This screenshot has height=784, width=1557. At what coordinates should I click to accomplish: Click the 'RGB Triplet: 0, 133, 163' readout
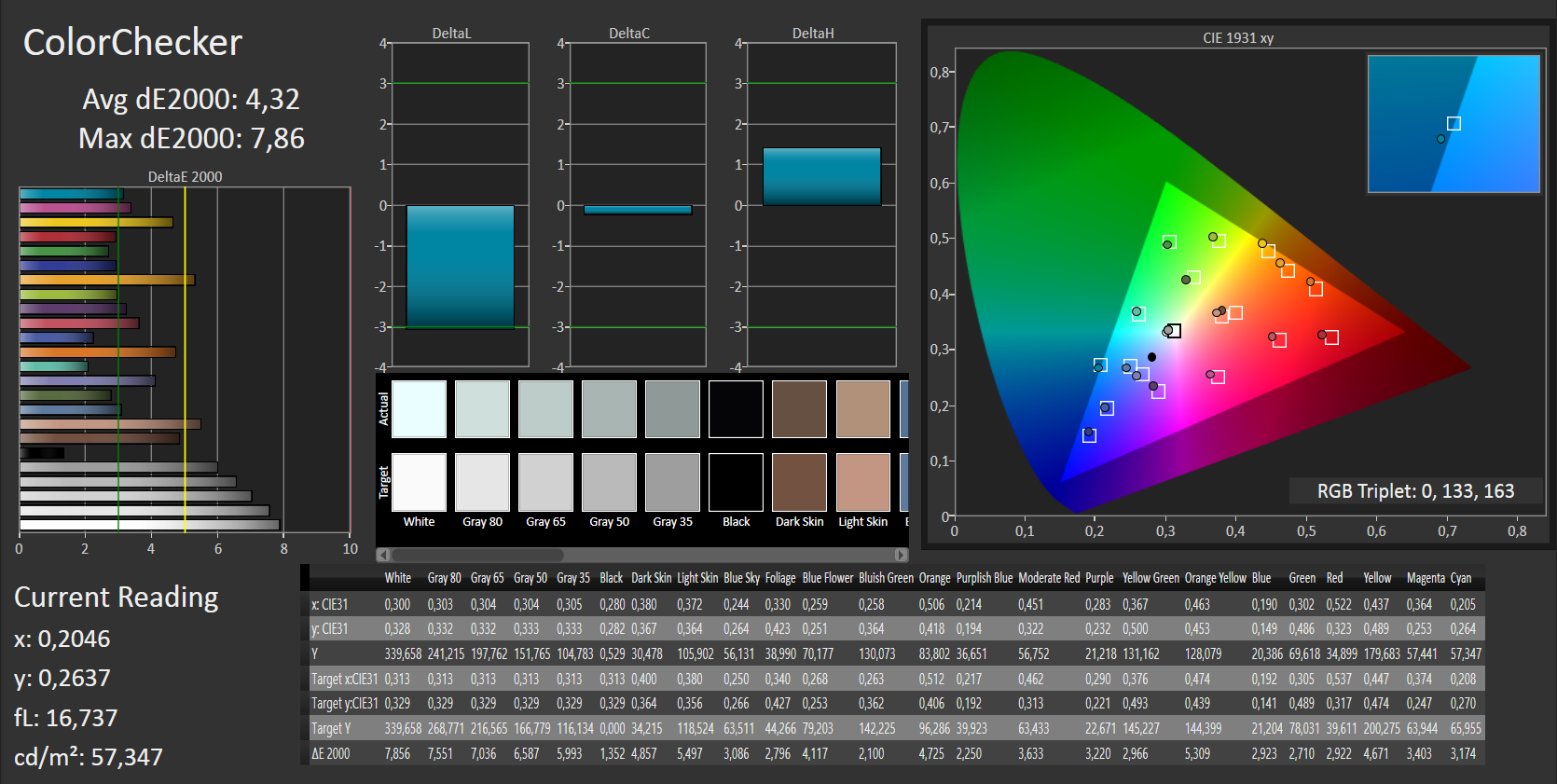pyautogui.click(x=1415, y=491)
